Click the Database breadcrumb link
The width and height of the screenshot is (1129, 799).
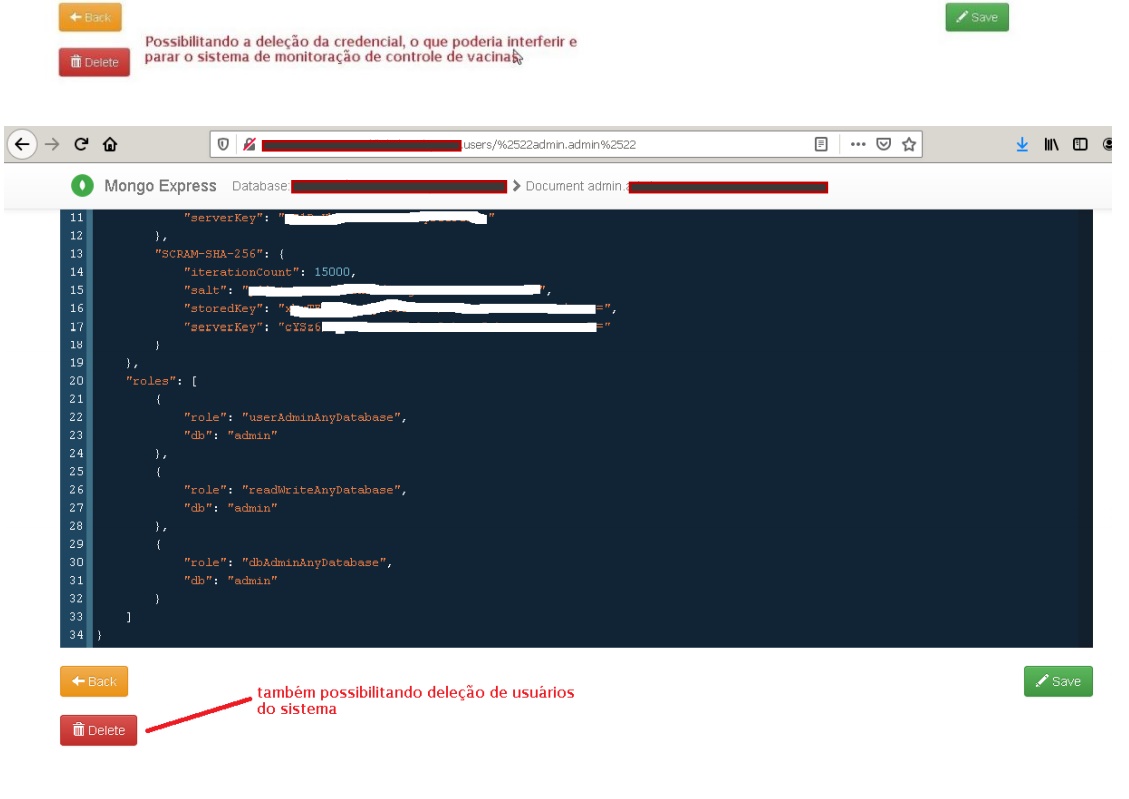pos(260,186)
